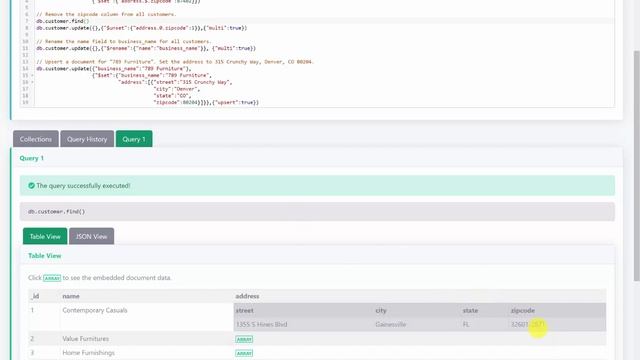Switch to the Query History tab

click(x=87, y=139)
